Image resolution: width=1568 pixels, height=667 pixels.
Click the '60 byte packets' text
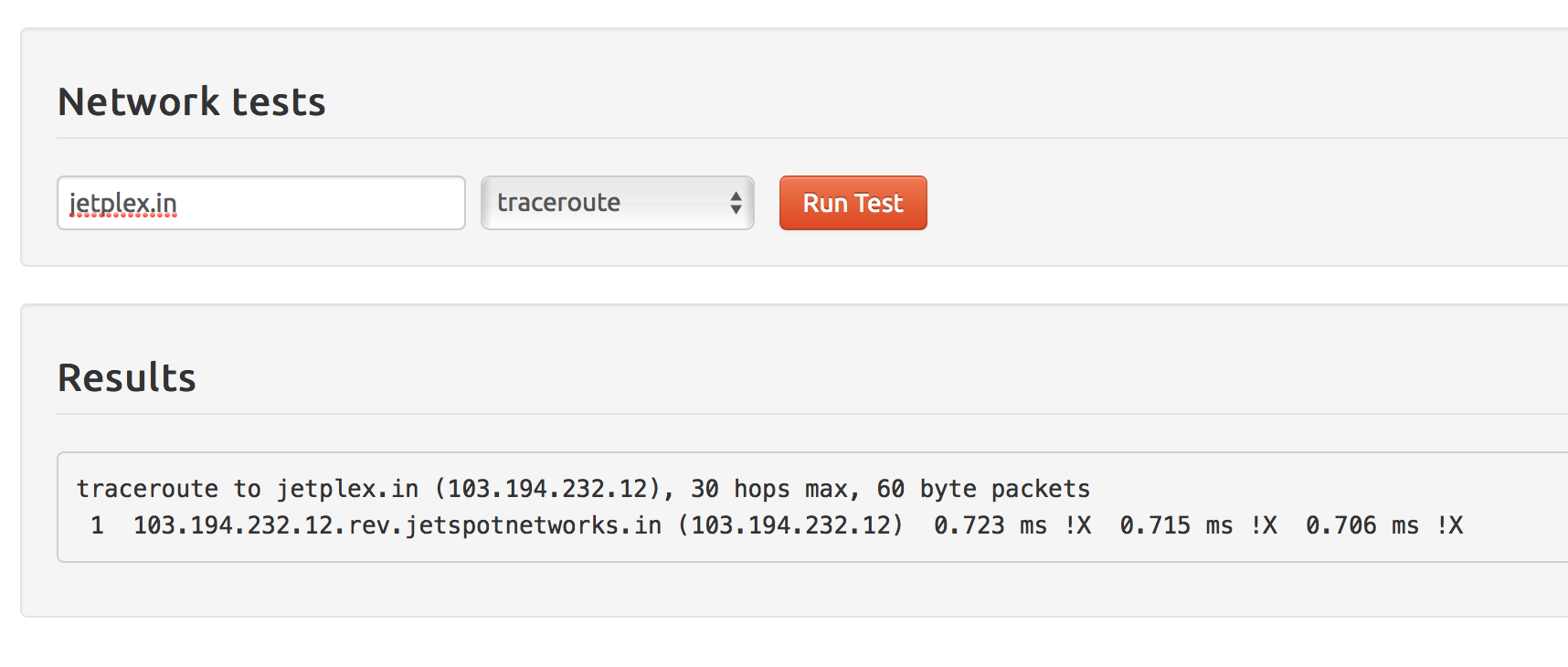983,489
